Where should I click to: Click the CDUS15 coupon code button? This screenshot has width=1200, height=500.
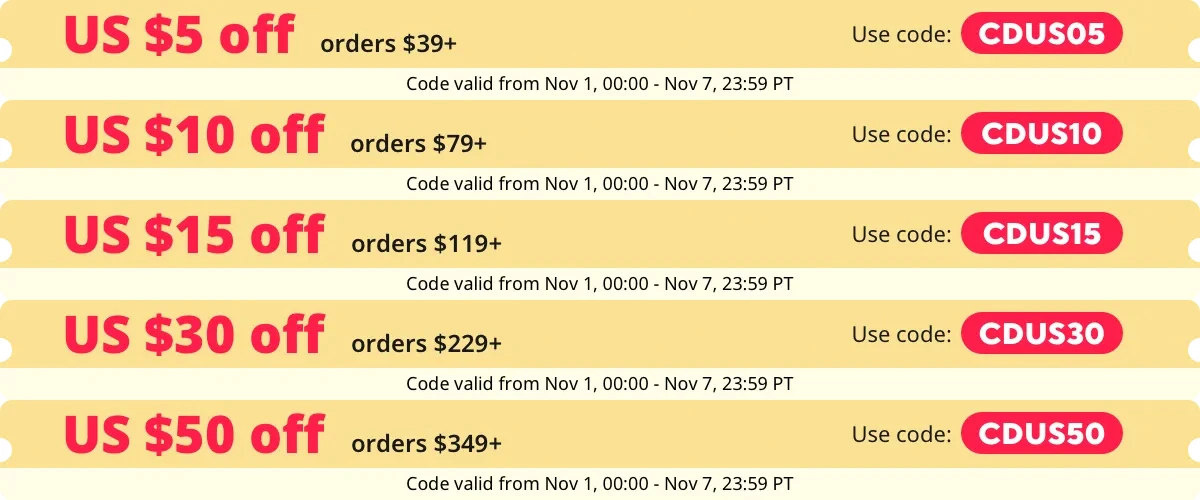click(1042, 234)
